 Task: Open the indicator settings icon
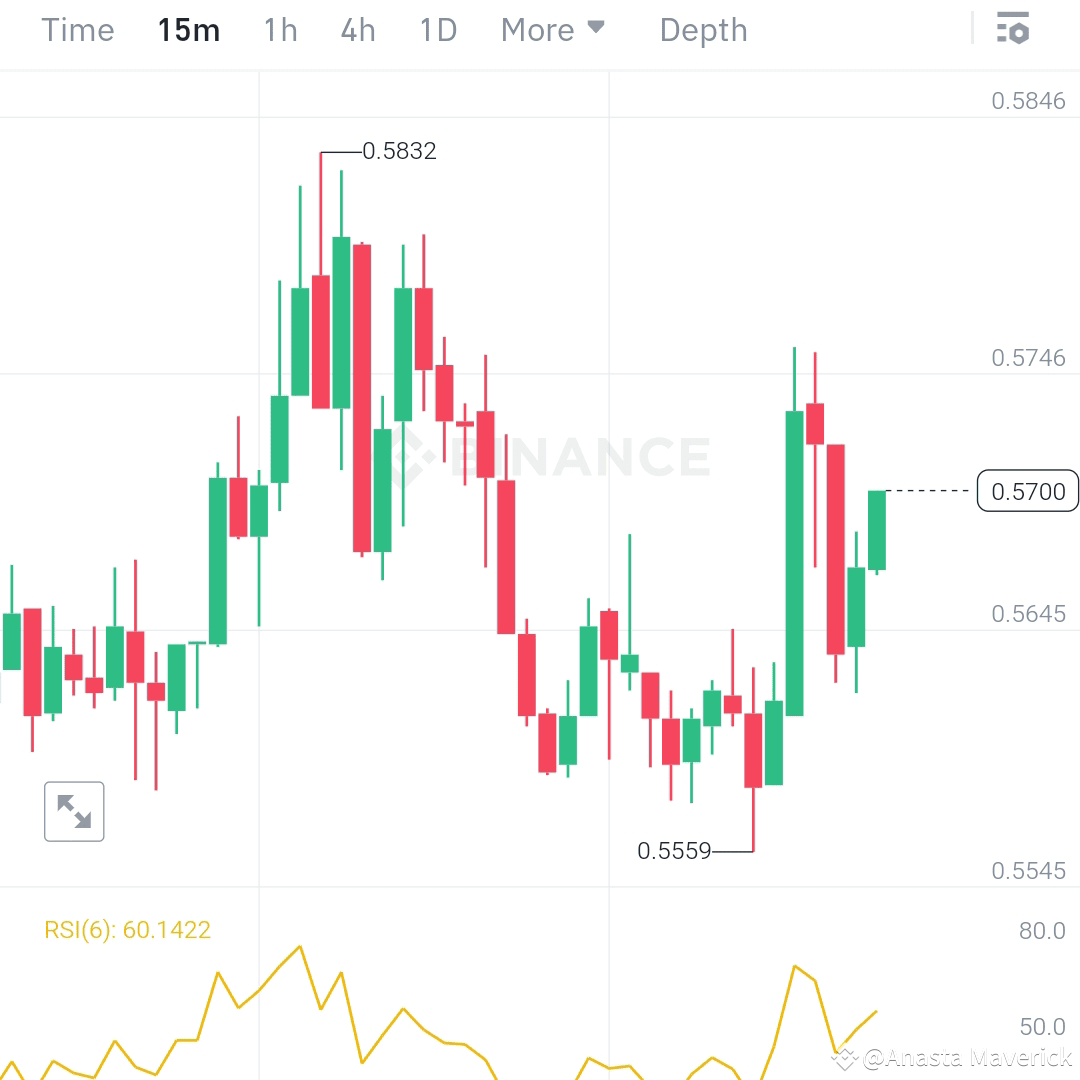(x=1014, y=29)
